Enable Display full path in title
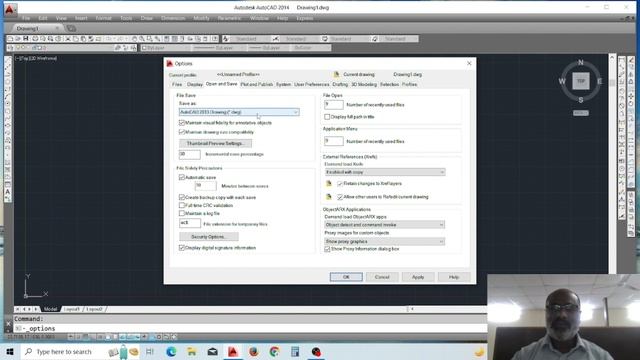Viewport: 640px width, 360px height. pos(327,117)
